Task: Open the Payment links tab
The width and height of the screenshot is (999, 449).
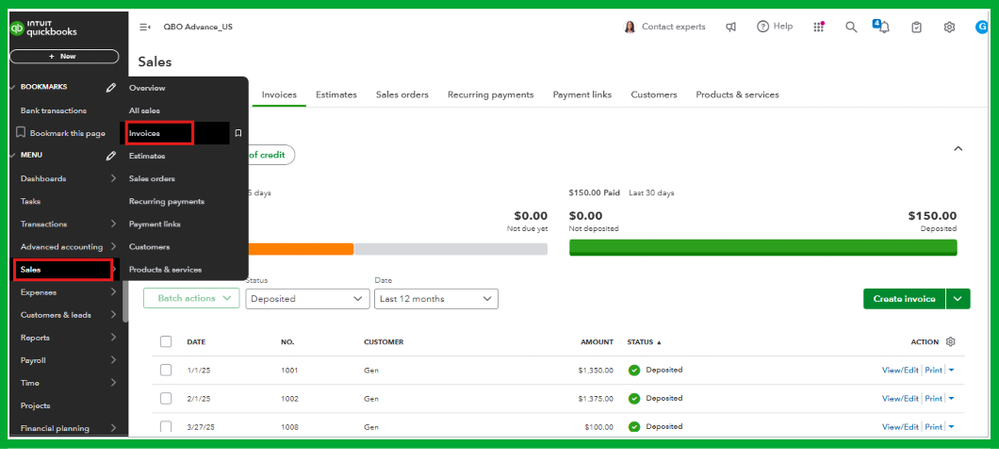Action: (582, 94)
